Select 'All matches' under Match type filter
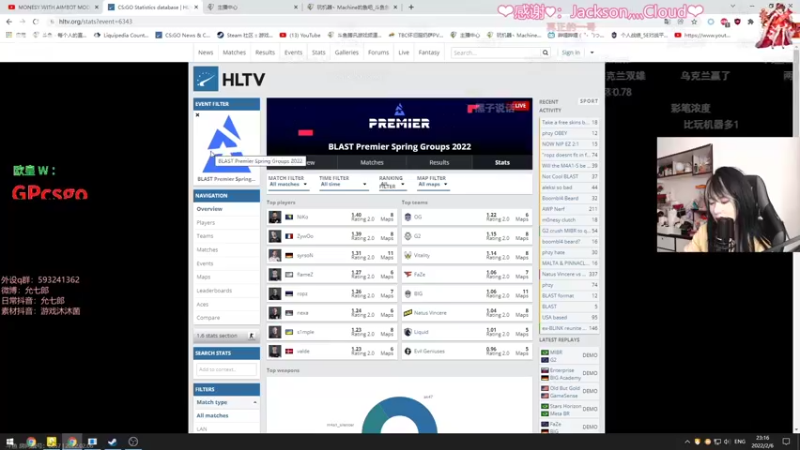 (x=212, y=416)
